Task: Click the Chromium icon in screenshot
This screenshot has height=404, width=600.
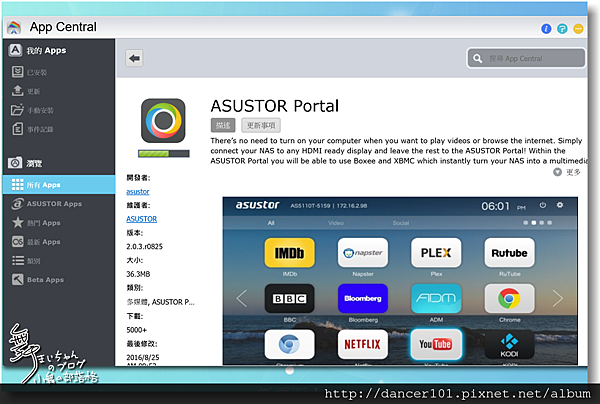Action: click(290, 344)
